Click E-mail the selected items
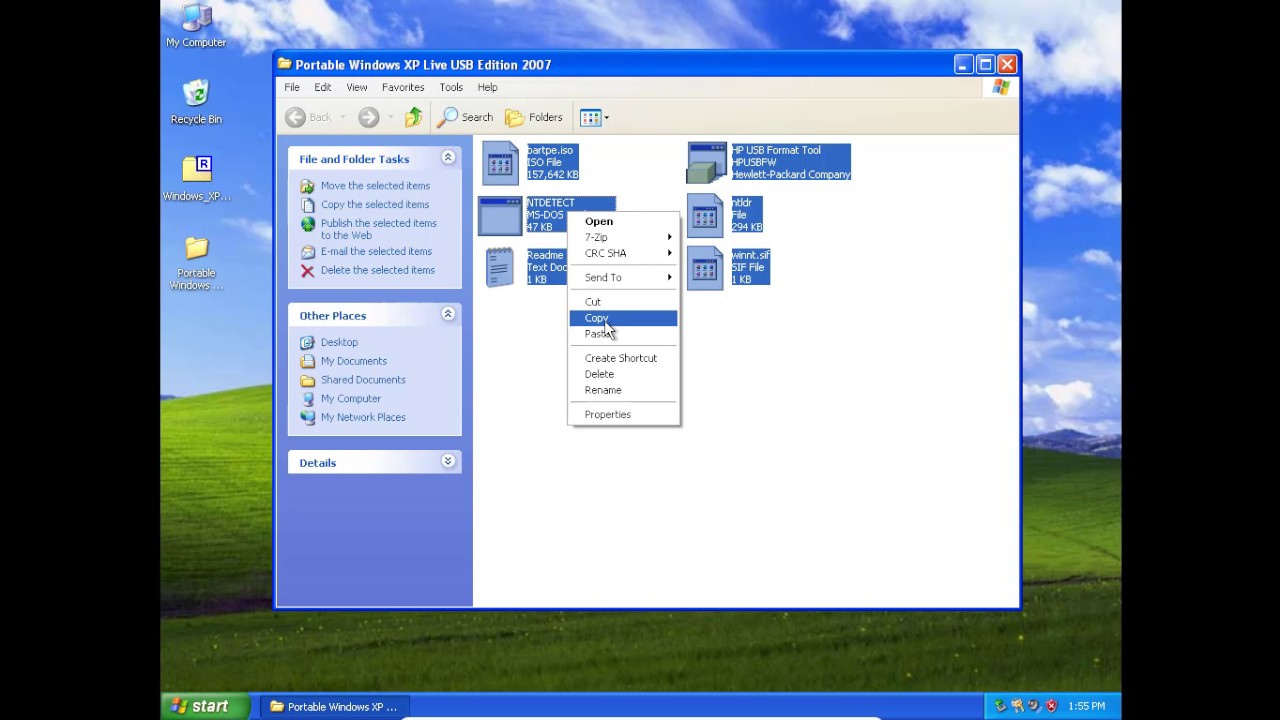The width and height of the screenshot is (1280, 720). 376,251
